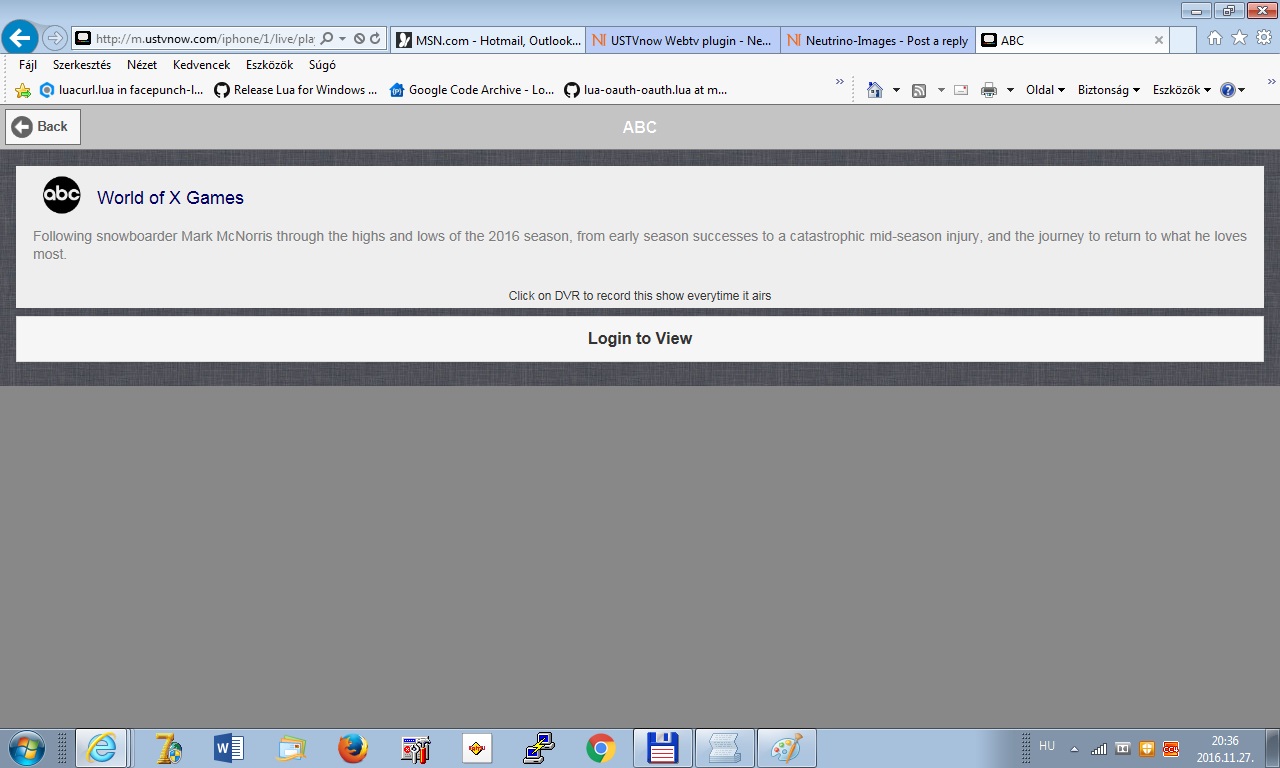Click the RSS feeds icon
The width and height of the screenshot is (1280, 768).
[919, 90]
